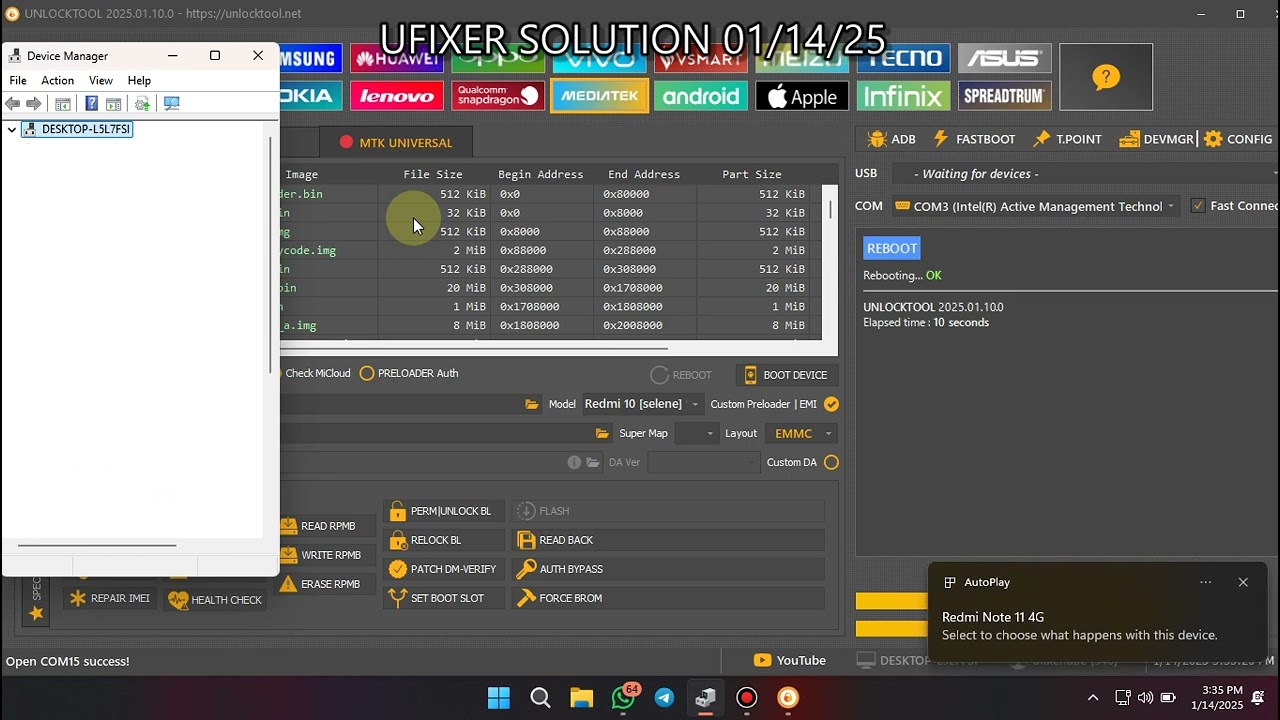This screenshot has width=1280, height=720.
Task: Open the question mark help tile
Action: pyautogui.click(x=1106, y=77)
